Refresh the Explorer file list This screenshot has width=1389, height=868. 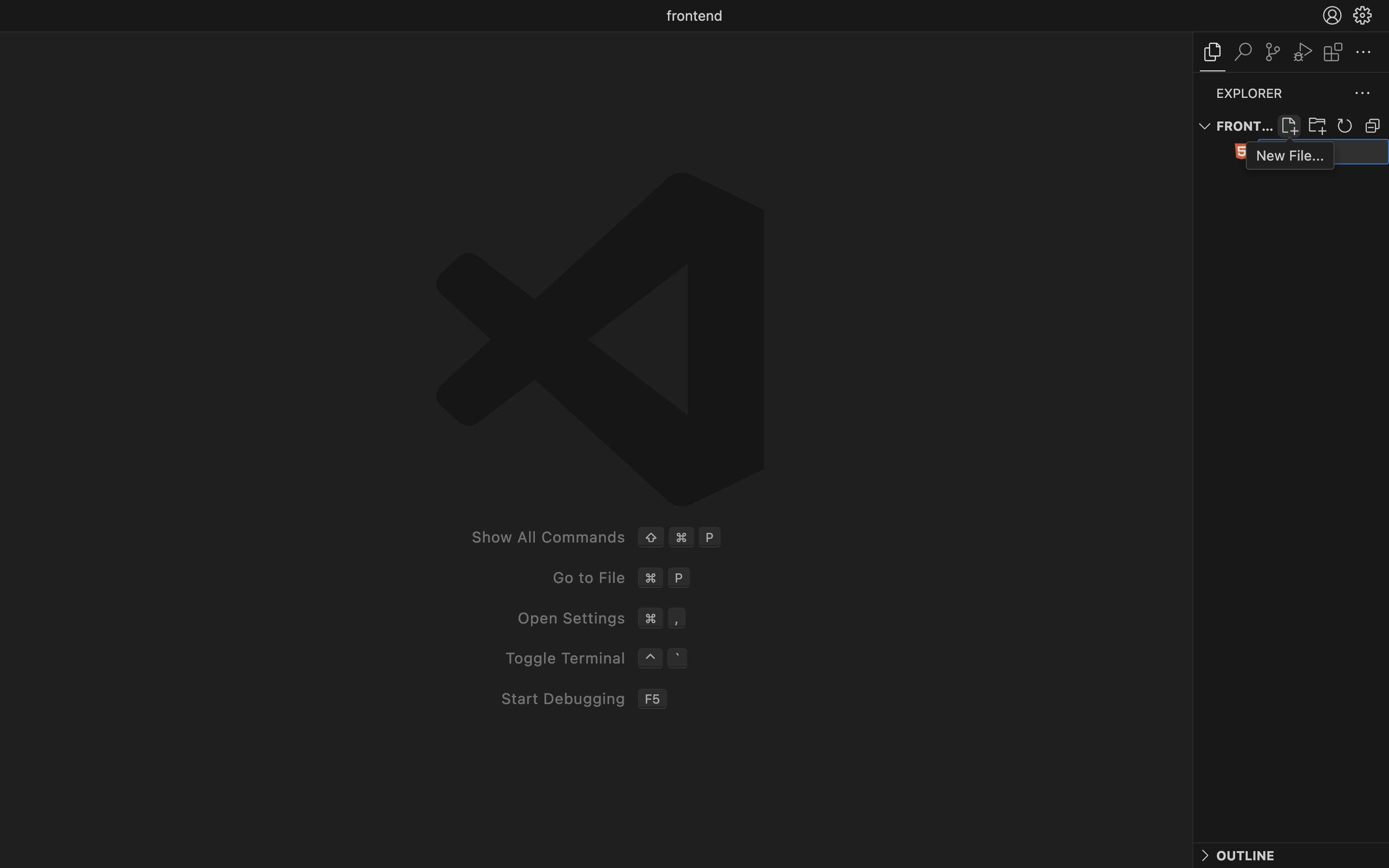(x=1344, y=125)
